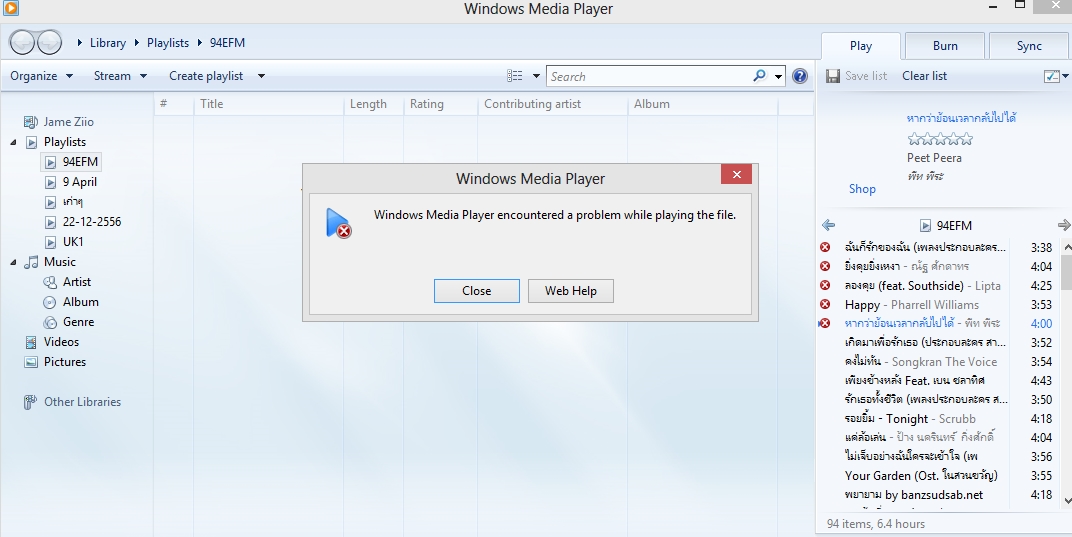Click the list options checkmark icon
1072x537 pixels.
[x=1051, y=77]
